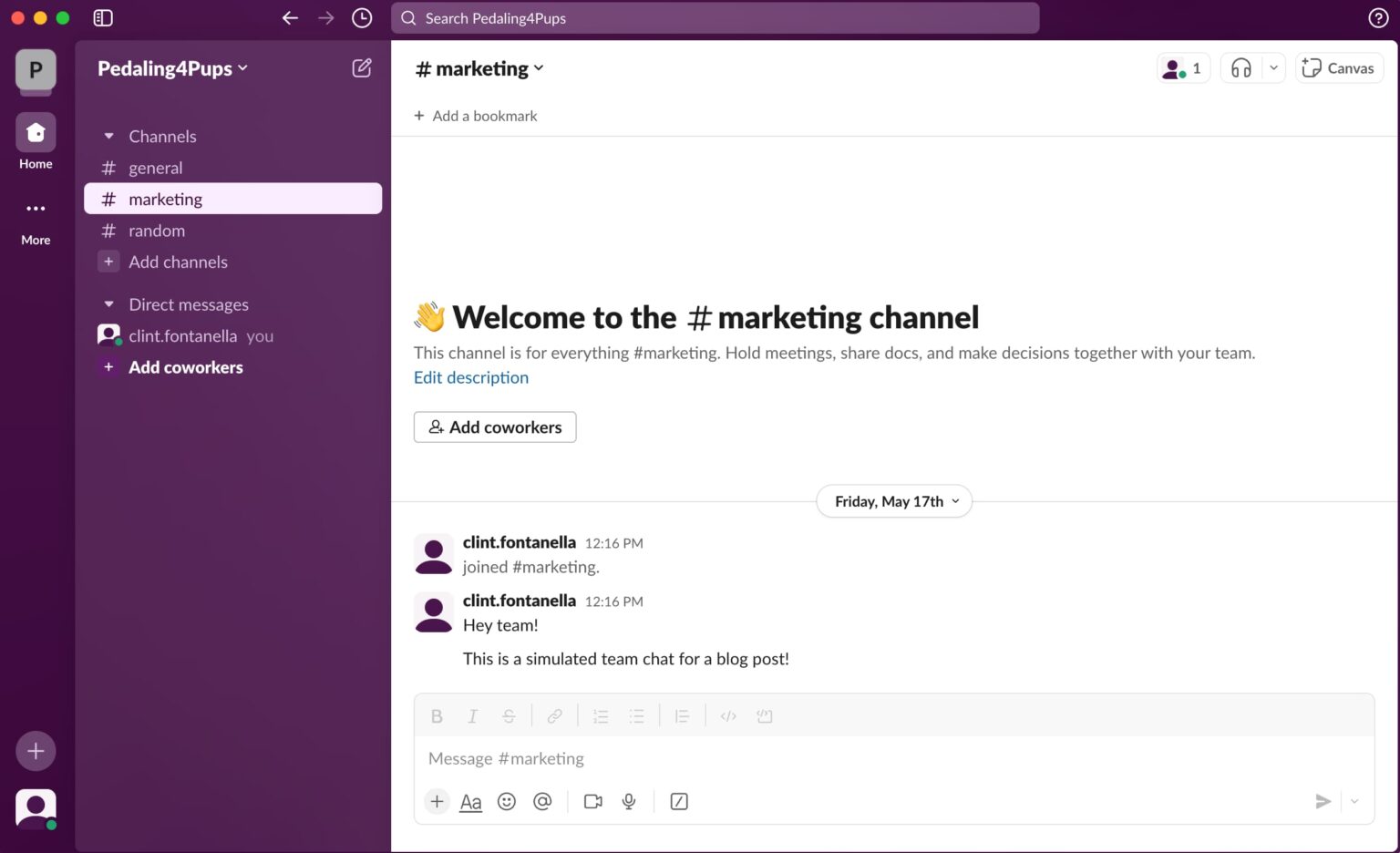Viewport: 1400px width, 853px height.
Task: Mention someone with the @ icon
Action: point(542,802)
